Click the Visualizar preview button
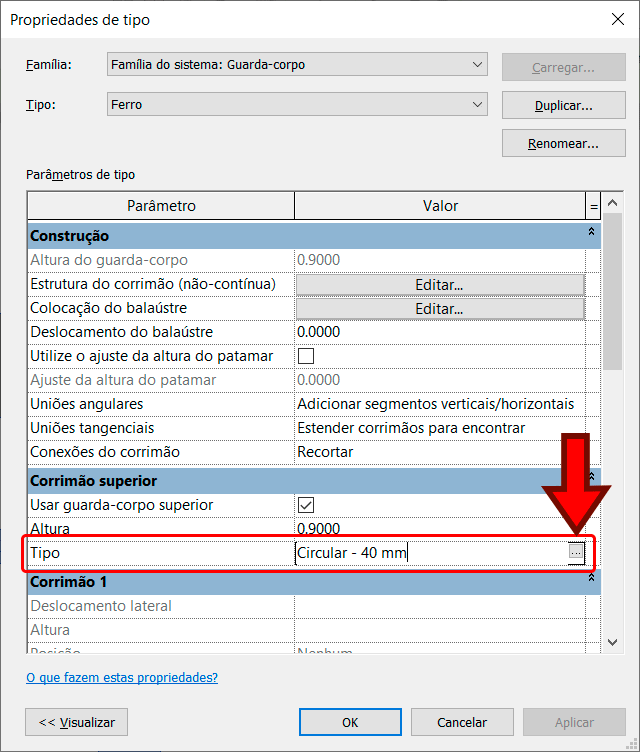The height and width of the screenshot is (752, 640). [77, 722]
